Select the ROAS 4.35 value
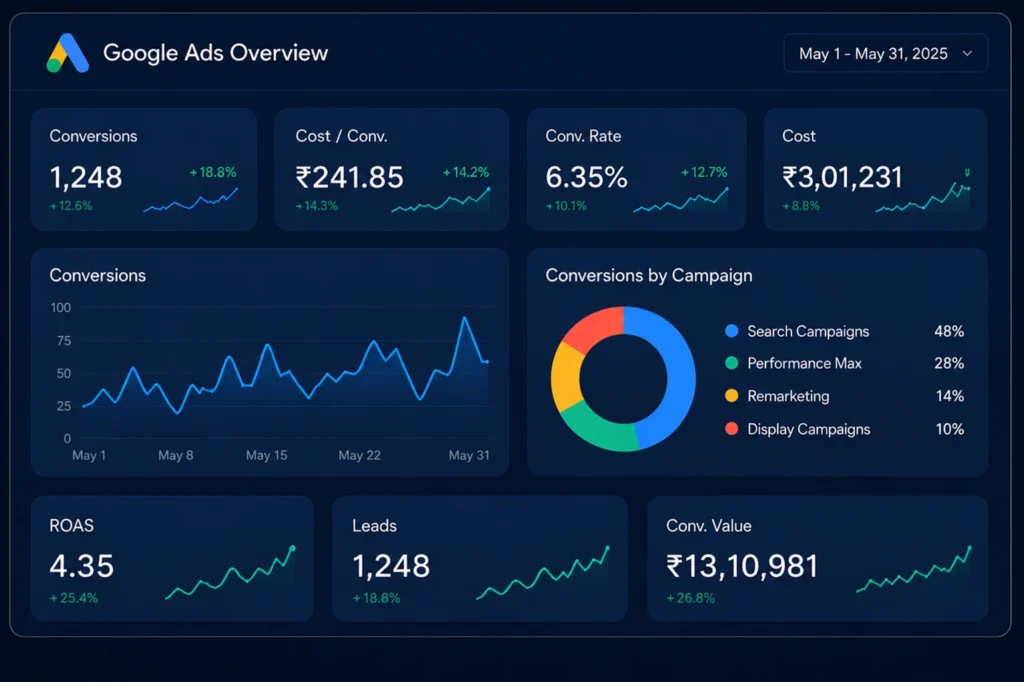Image resolution: width=1024 pixels, height=682 pixels. [x=82, y=566]
